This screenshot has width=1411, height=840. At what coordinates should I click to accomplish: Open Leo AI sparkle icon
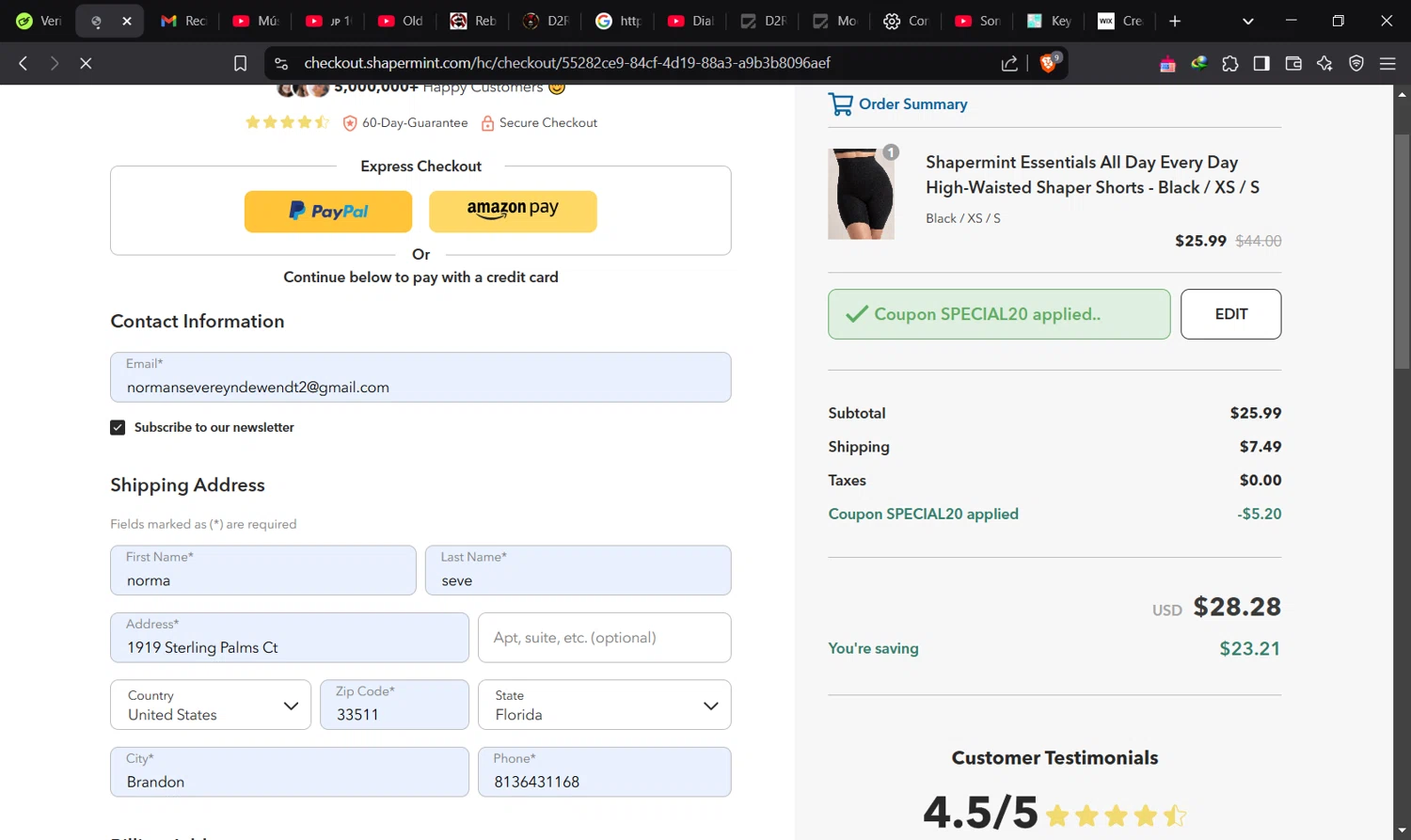[1324, 63]
